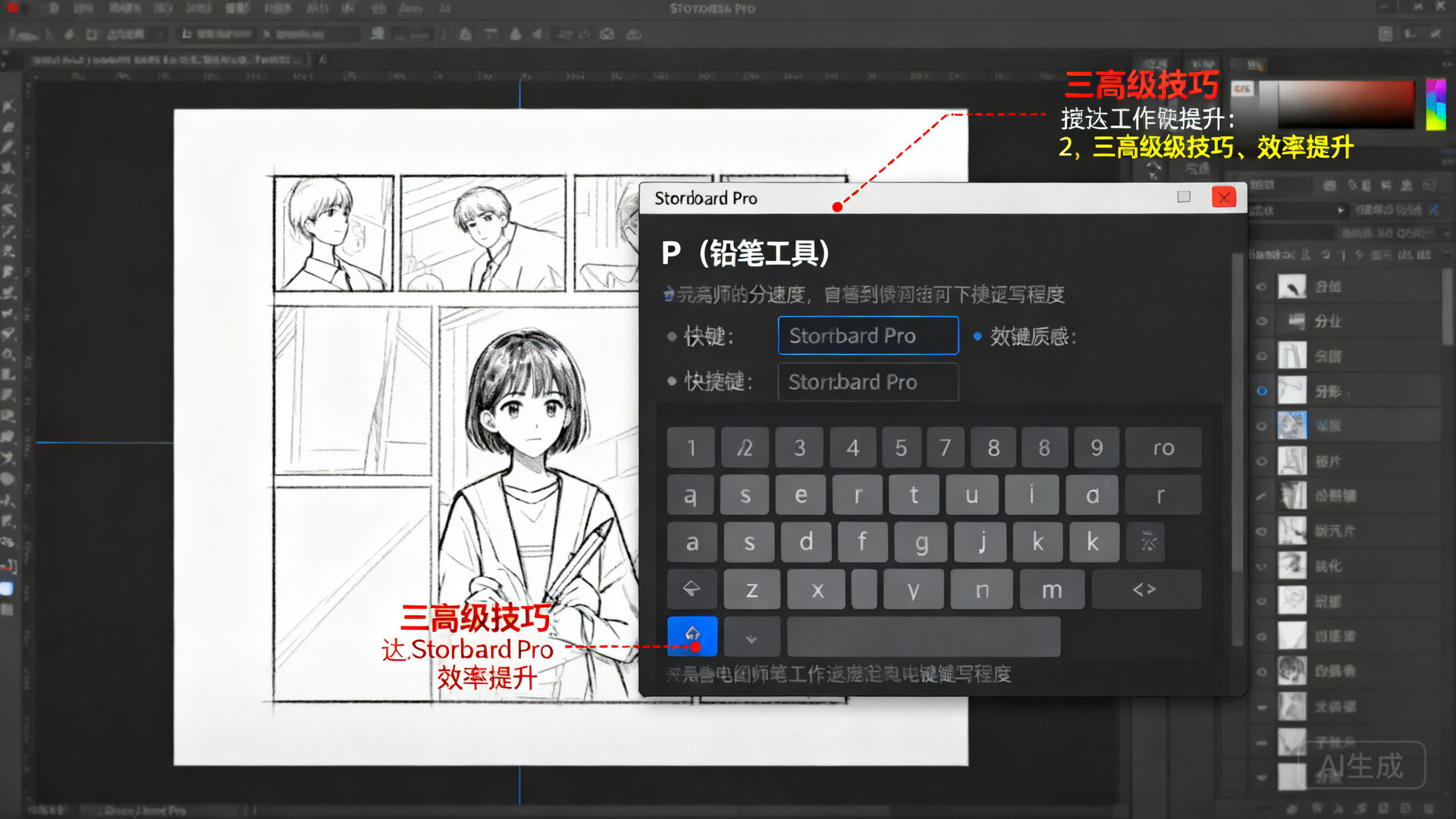Tap the letter m key

(1052, 589)
